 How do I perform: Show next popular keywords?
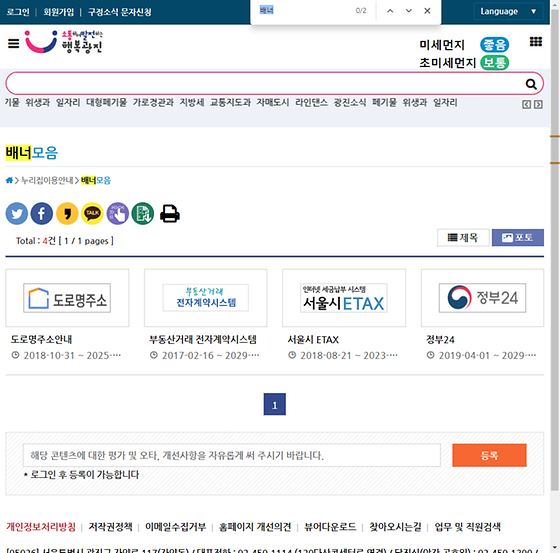click(538, 104)
